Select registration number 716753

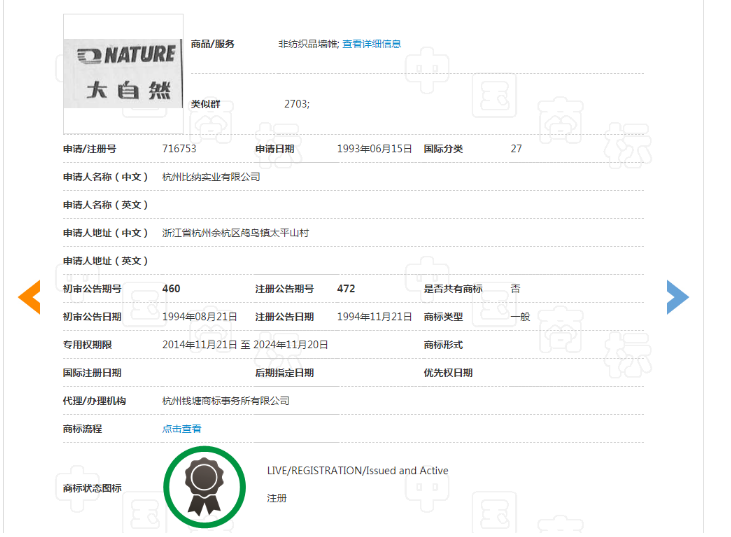179,149
